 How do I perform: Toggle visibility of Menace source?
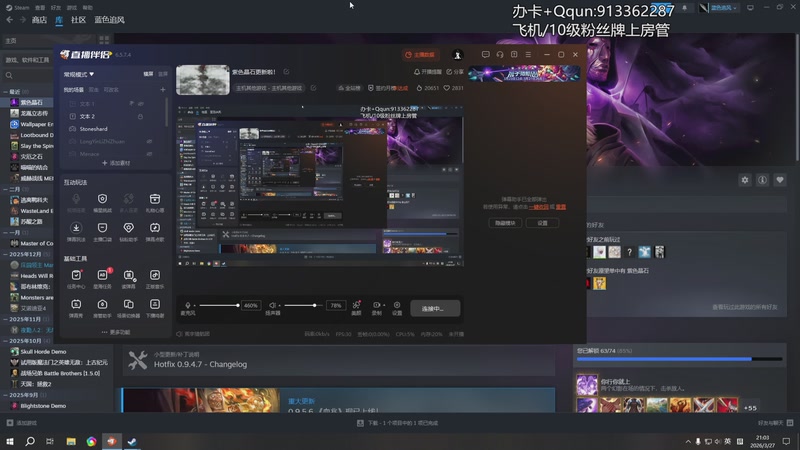[149, 154]
